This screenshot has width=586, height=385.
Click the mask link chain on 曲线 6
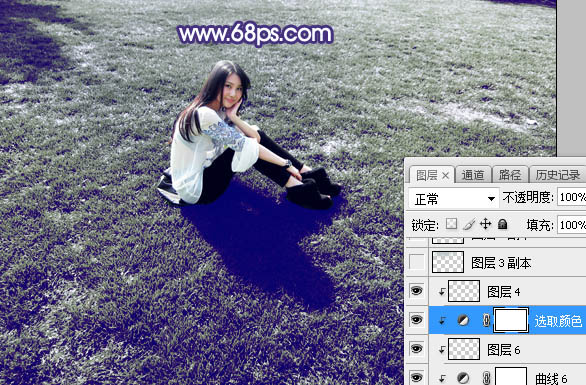click(x=486, y=378)
